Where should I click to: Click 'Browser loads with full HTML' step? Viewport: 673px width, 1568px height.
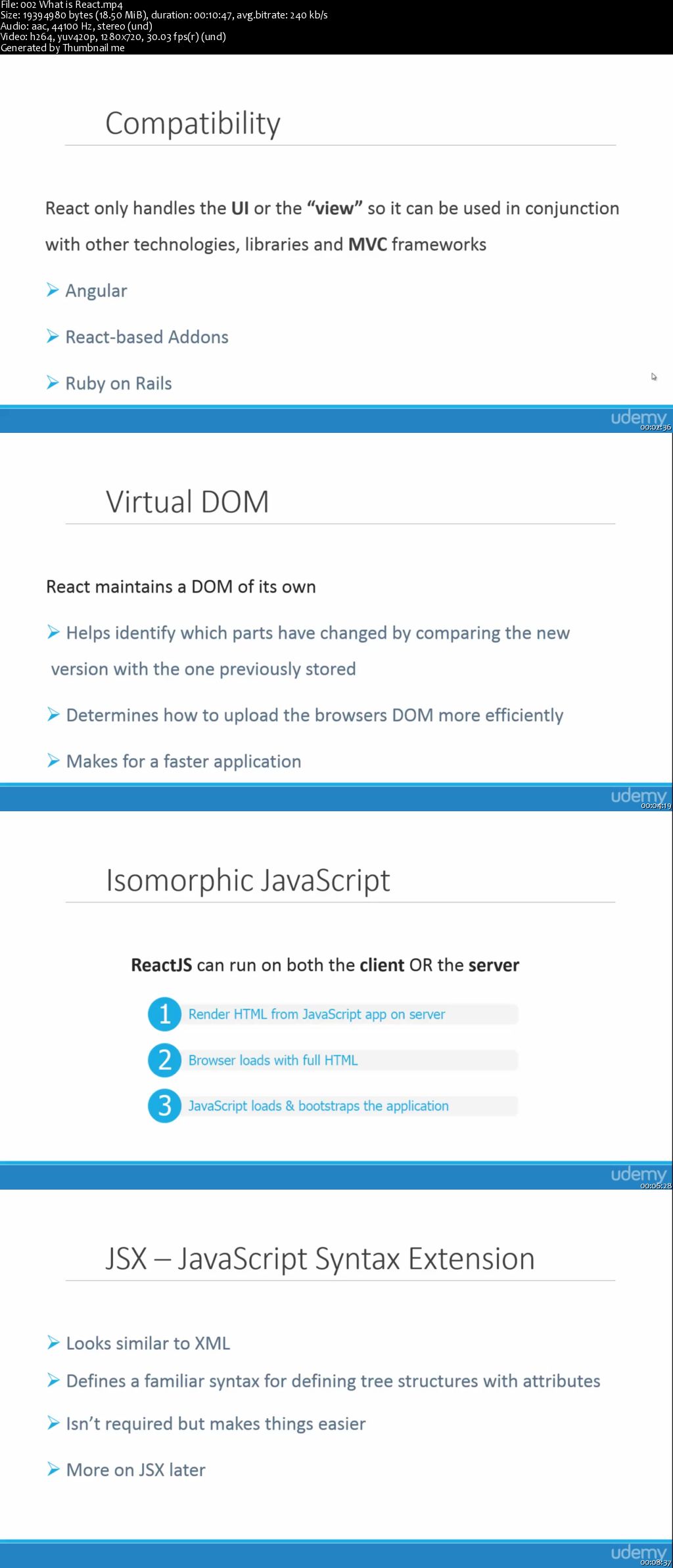[273, 1060]
